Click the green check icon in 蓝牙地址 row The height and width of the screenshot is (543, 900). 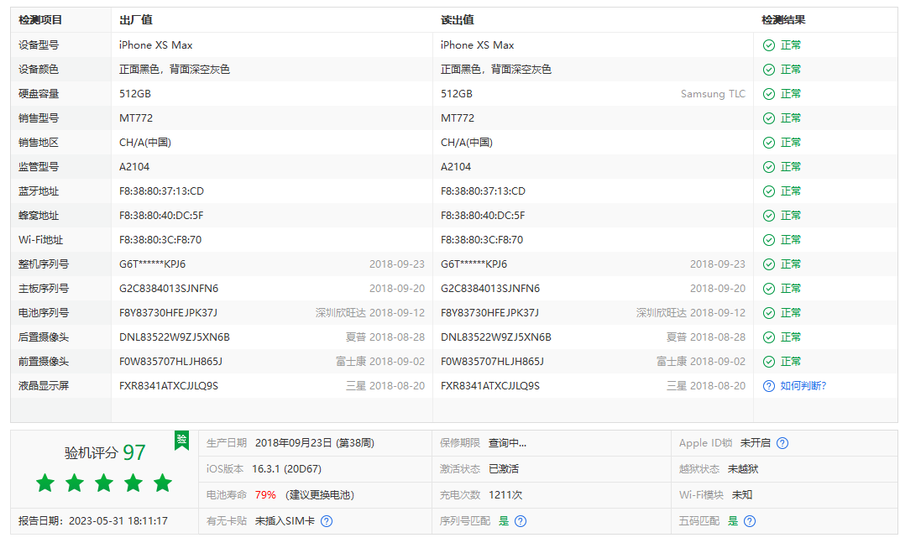pyautogui.click(x=769, y=191)
